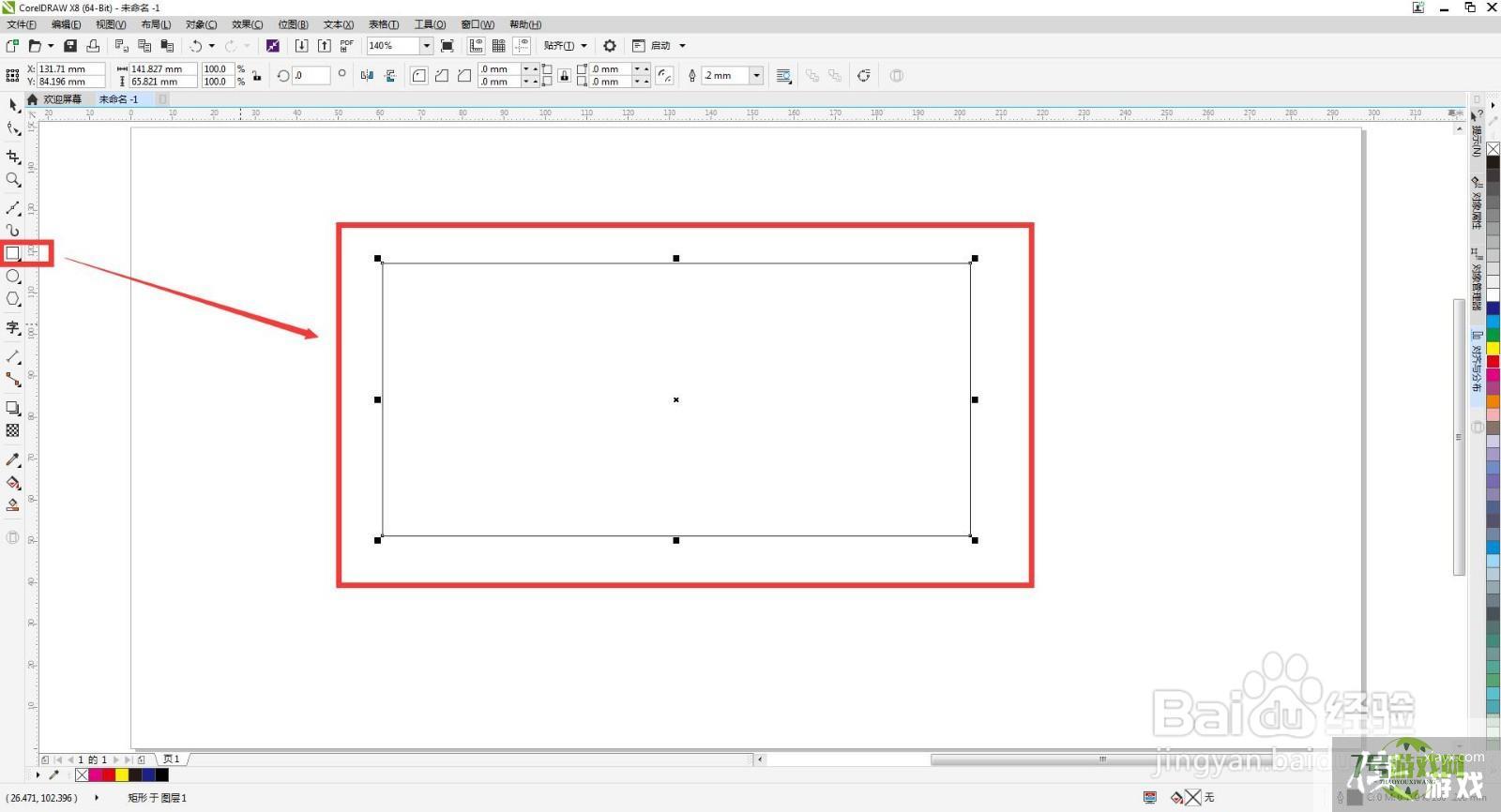The image size is (1501, 812).
Task: Click the Export icon
Action: click(324, 45)
